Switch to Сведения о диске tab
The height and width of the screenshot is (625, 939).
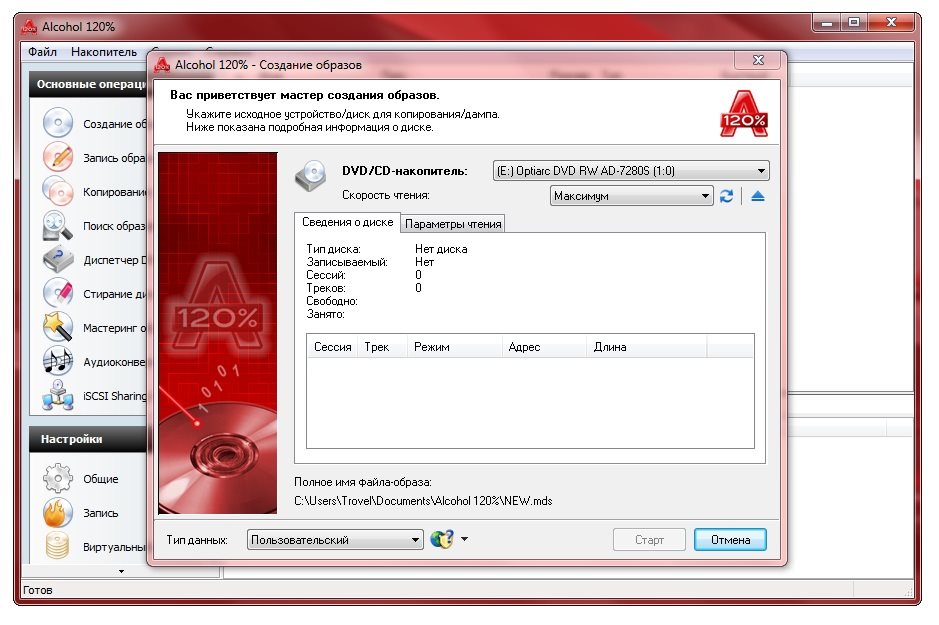[347, 222]
